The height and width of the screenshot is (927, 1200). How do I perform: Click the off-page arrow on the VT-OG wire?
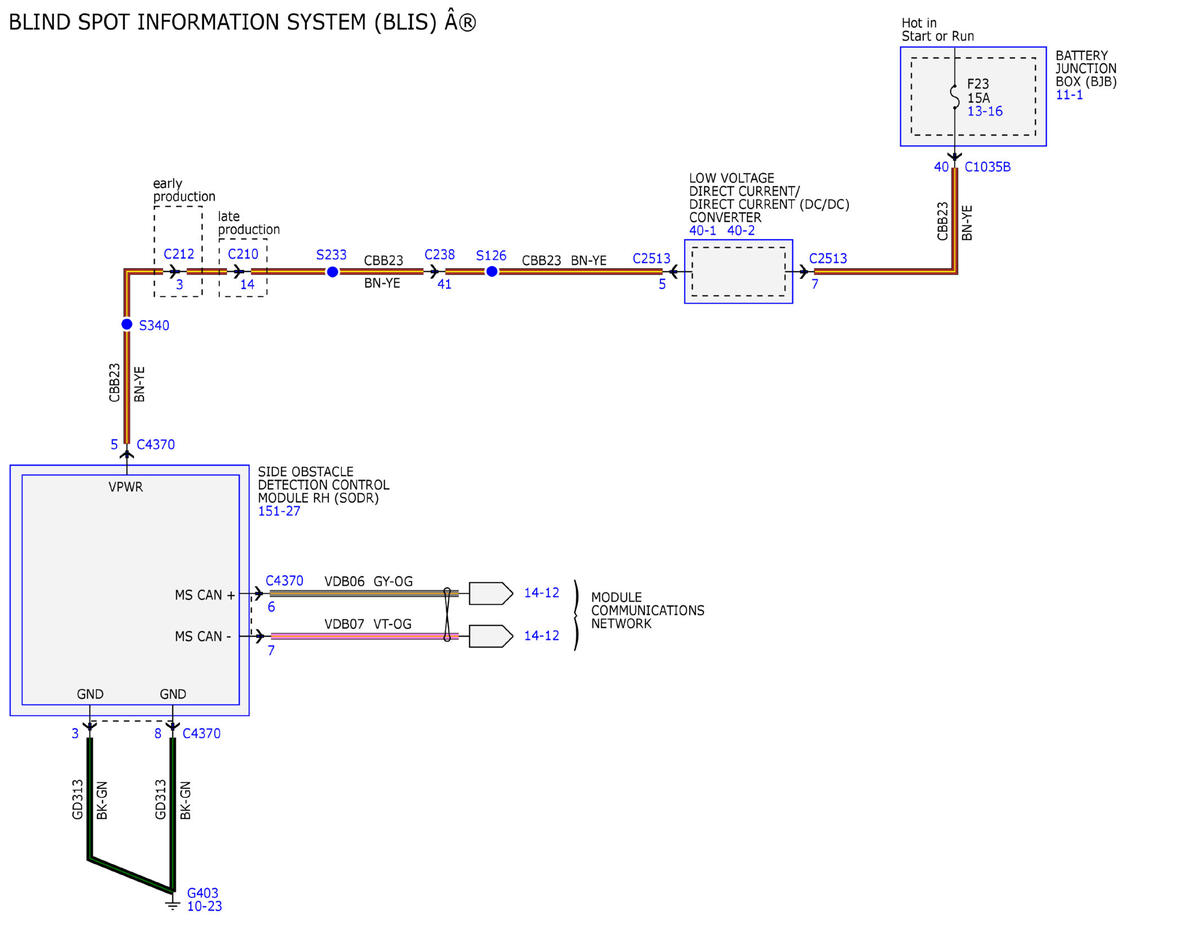click(491, 635)
